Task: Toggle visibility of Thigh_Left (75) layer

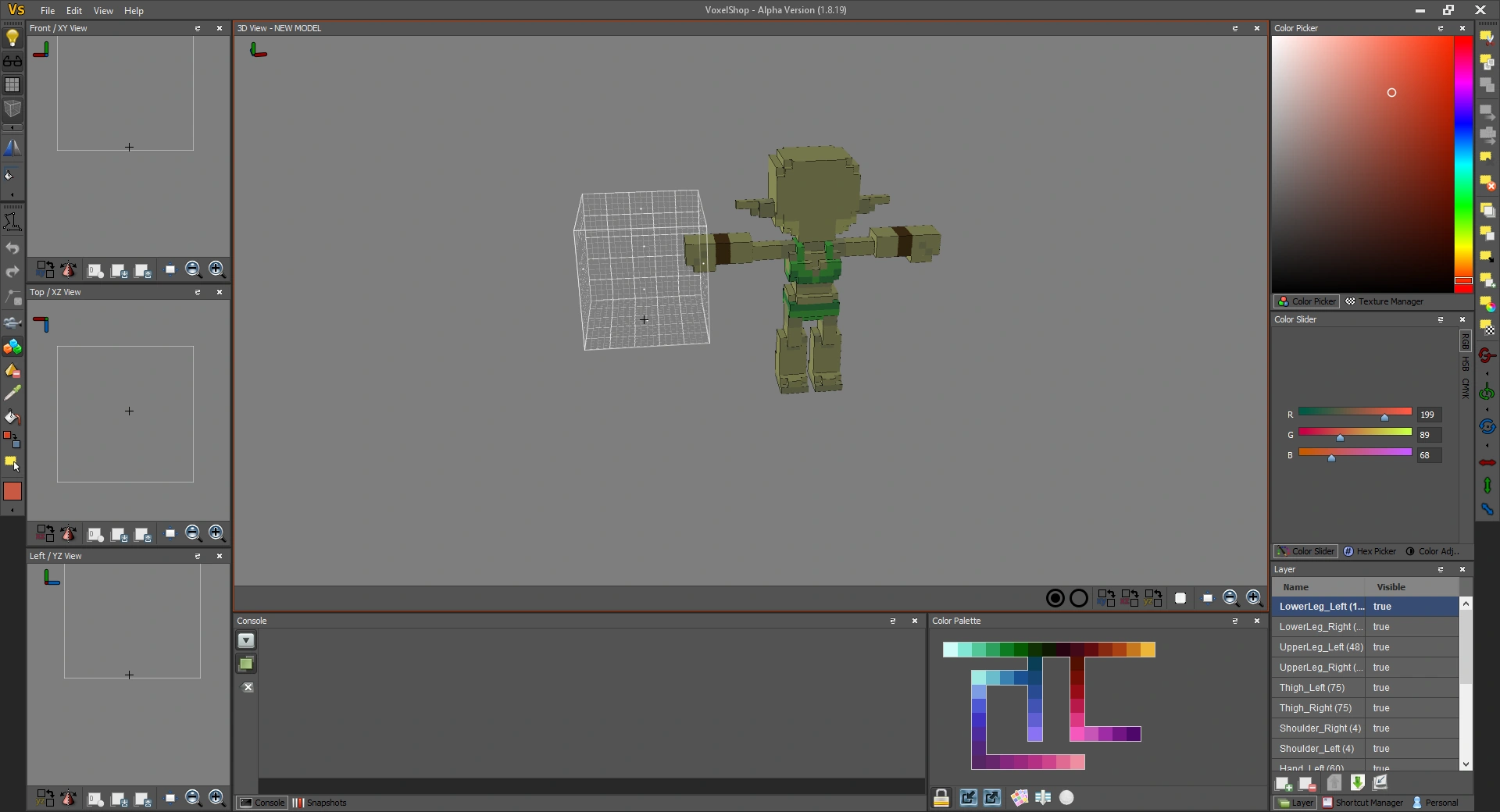Action: 1412,688
